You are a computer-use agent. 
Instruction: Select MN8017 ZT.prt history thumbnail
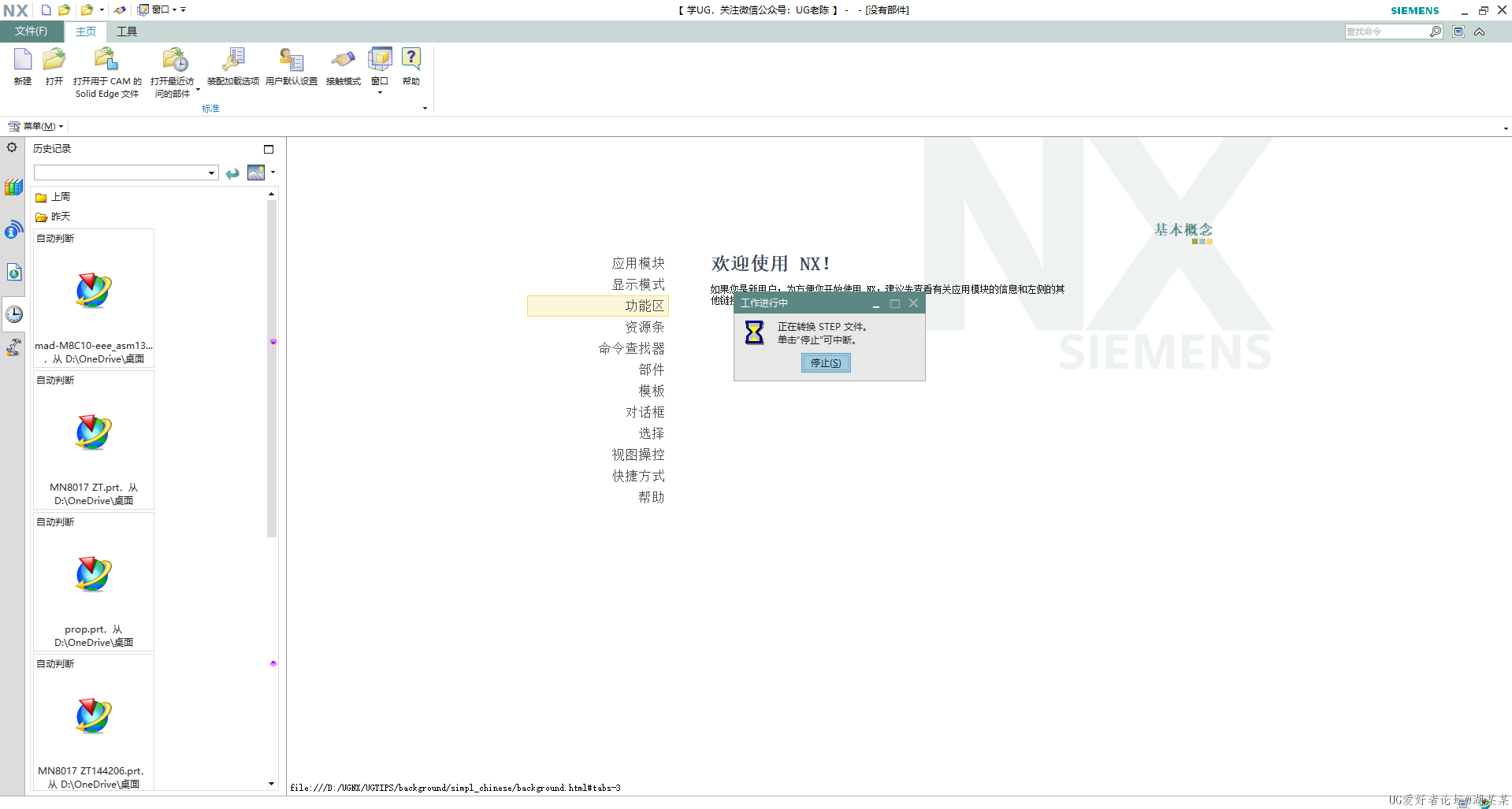94,440
